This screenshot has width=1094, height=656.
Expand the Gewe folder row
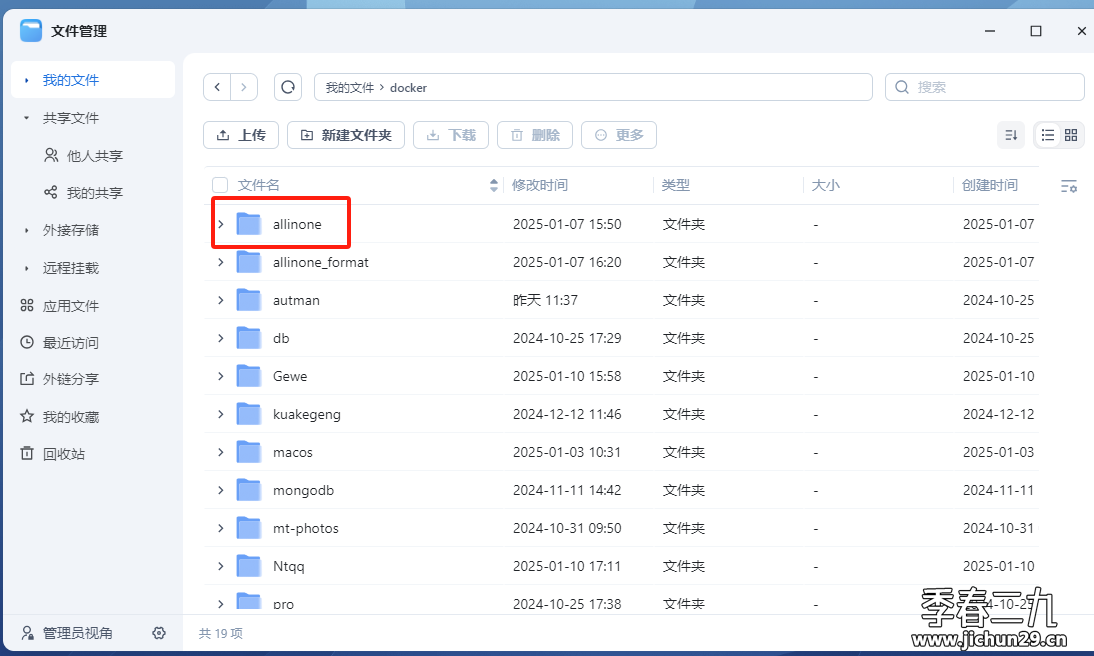coord(220,376)
